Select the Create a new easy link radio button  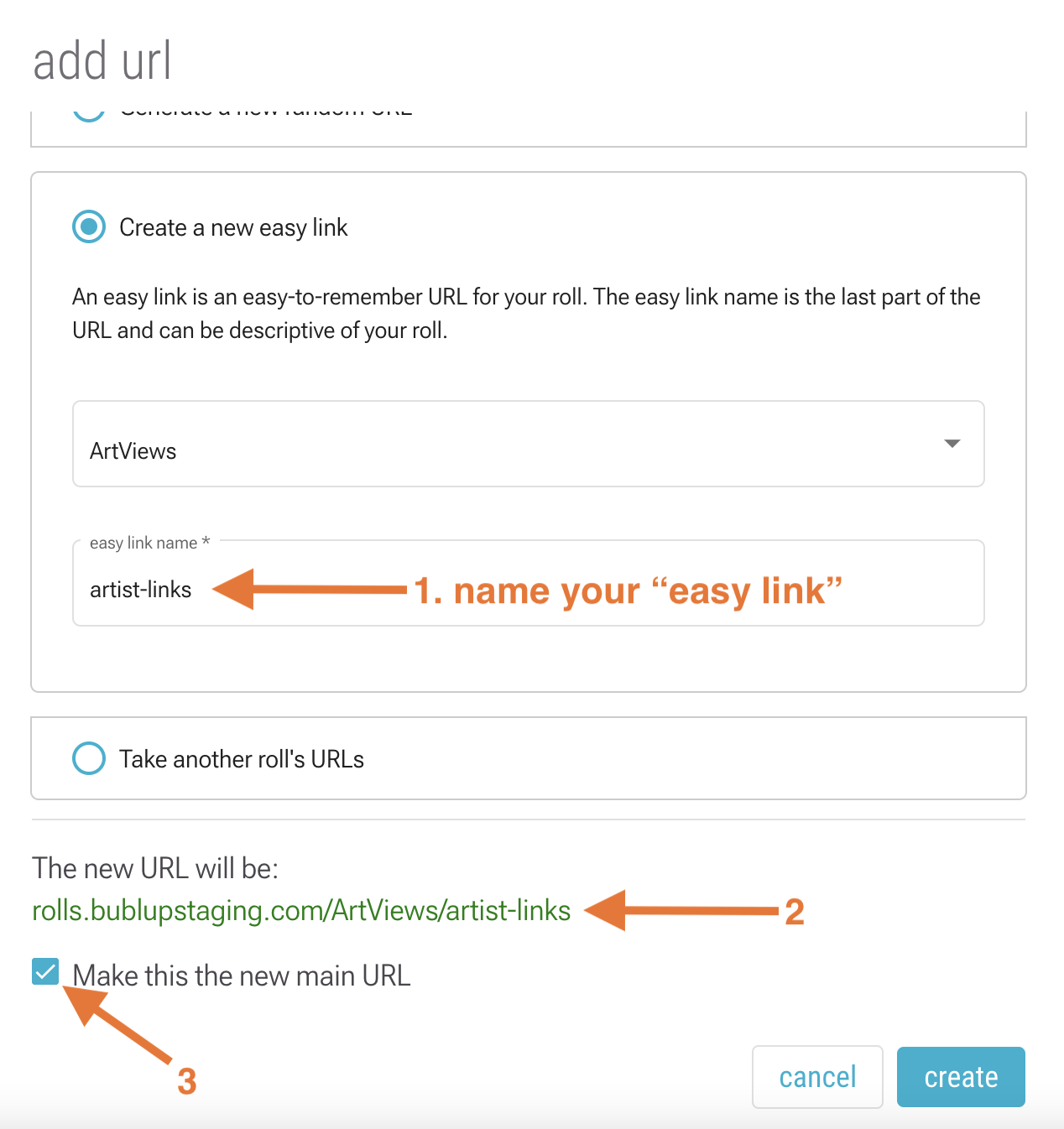click(x=89, y=226)
